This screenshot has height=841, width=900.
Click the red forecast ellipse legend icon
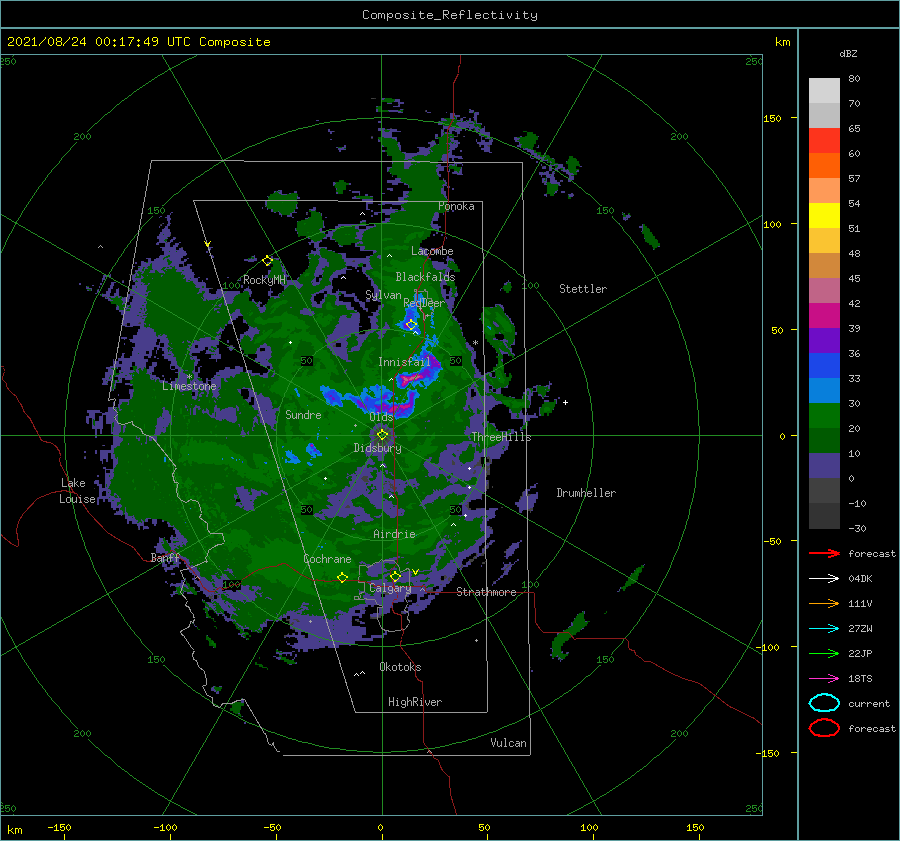click(x=824, y=728)
